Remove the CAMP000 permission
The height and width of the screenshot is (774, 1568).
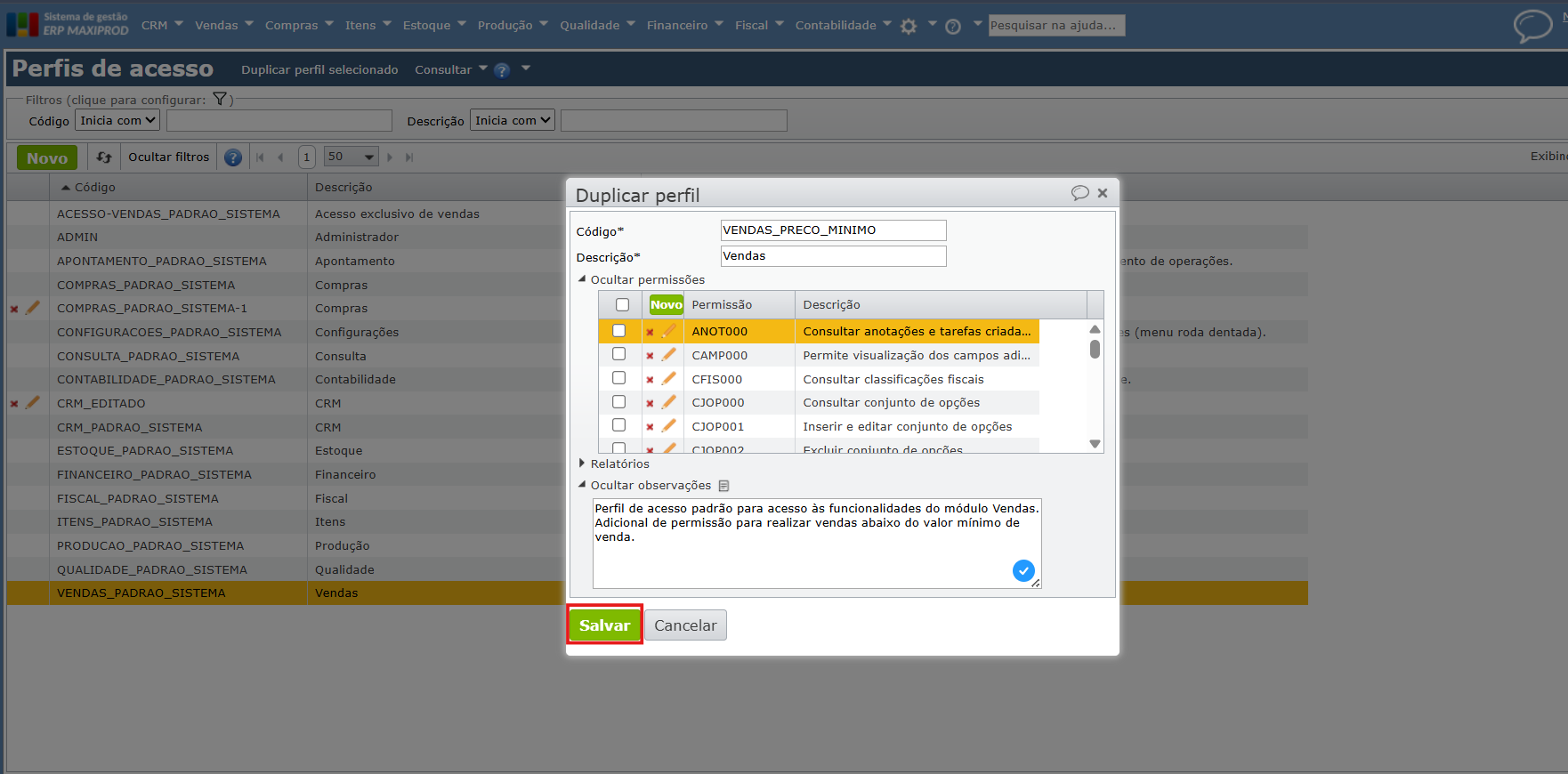[650, 356]
